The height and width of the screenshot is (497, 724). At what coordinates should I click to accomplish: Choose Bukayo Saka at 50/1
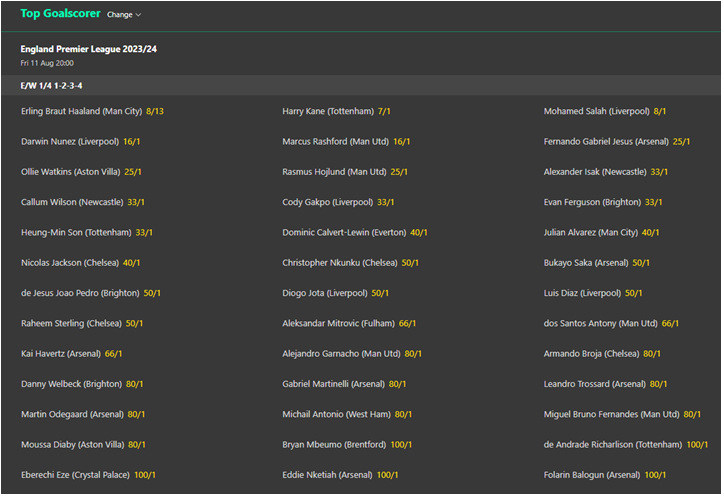[x=597, y=263]
